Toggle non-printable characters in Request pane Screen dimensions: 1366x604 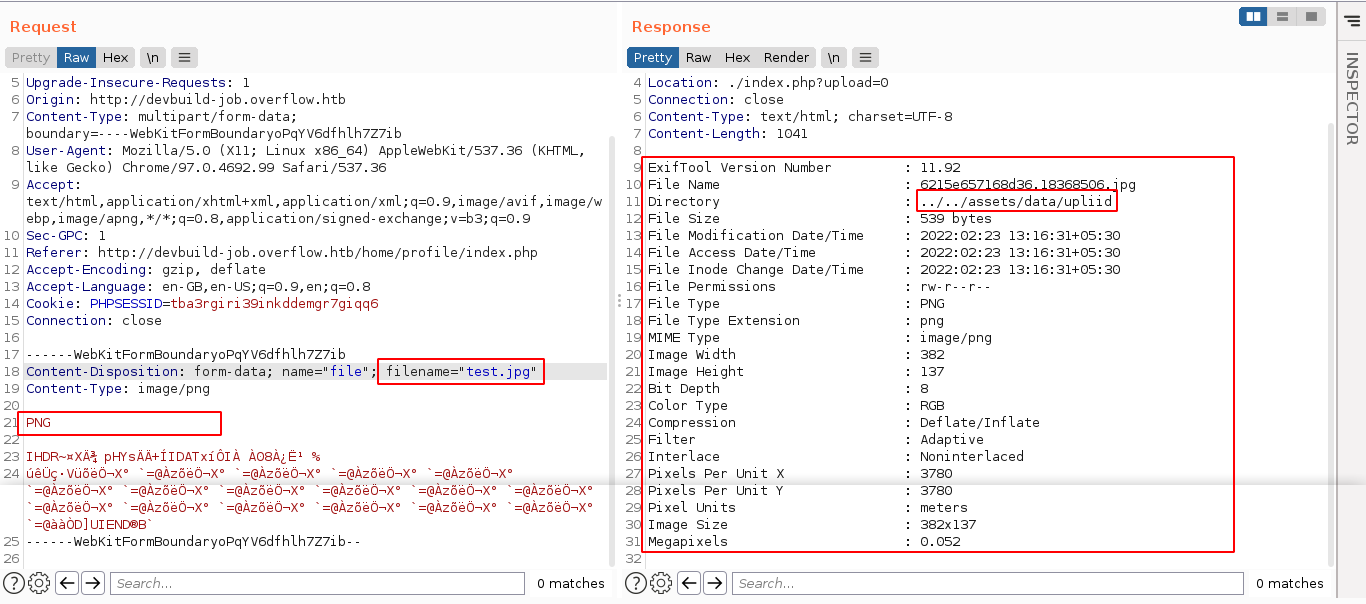(x=153, y=58)
